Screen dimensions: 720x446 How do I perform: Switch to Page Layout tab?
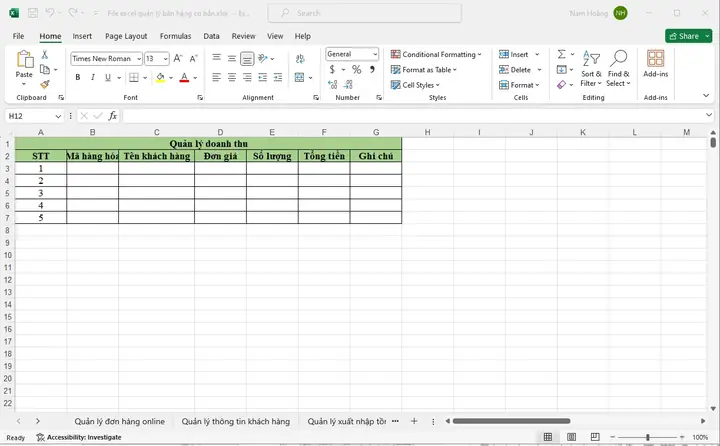(x=126, y=36)
